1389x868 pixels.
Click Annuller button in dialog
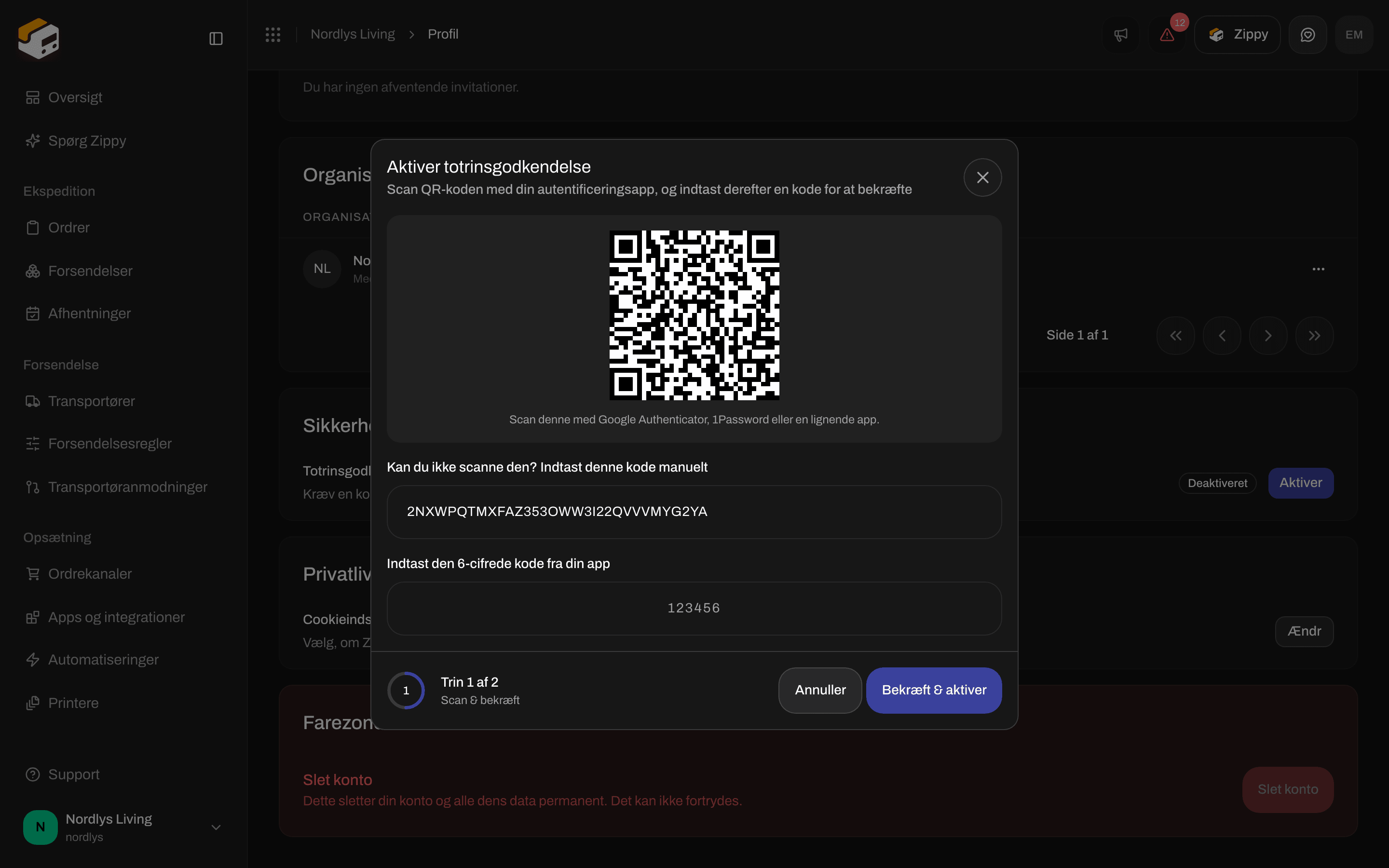[x=819, y=690]
